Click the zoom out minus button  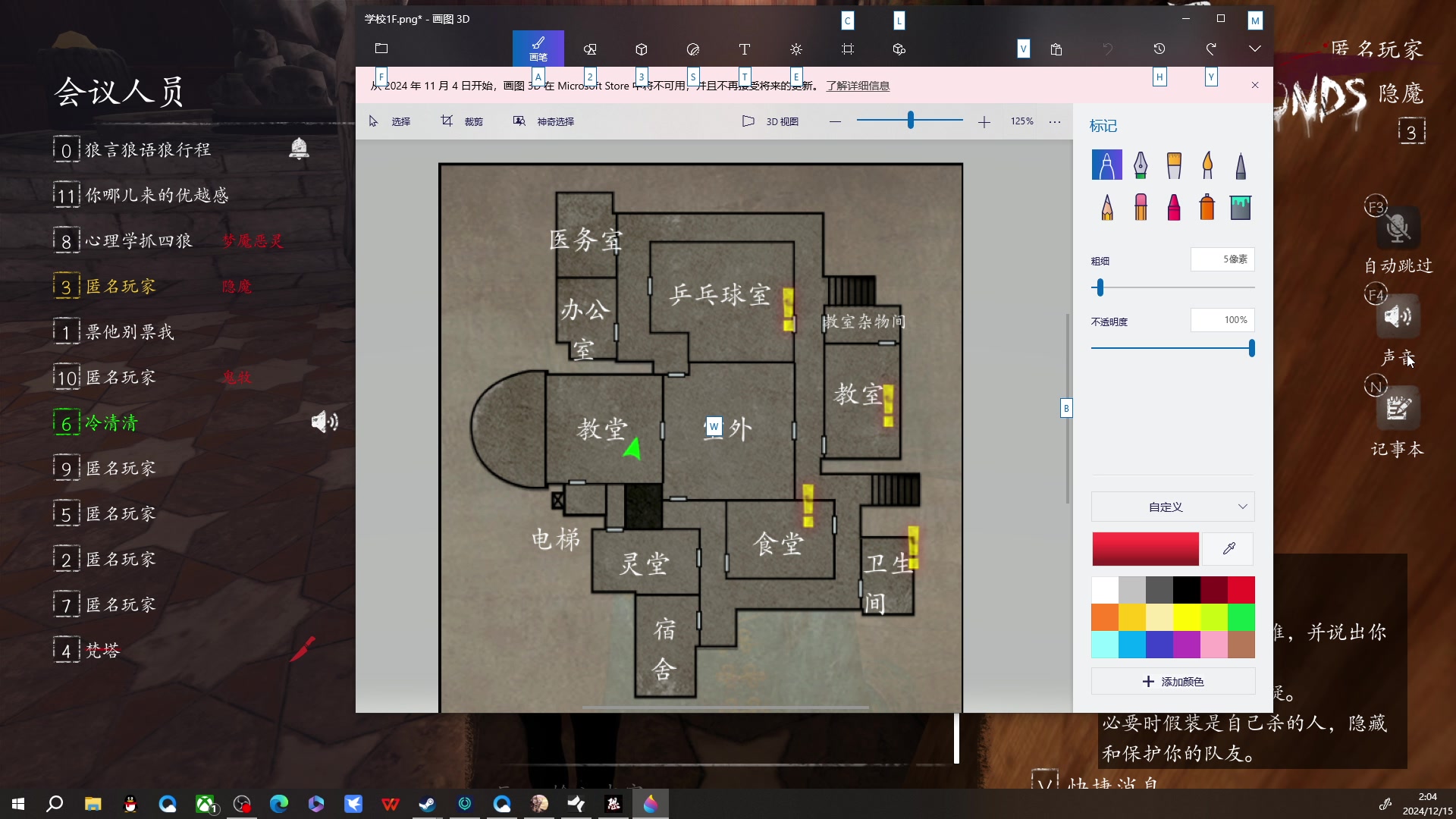coord(835,121)
